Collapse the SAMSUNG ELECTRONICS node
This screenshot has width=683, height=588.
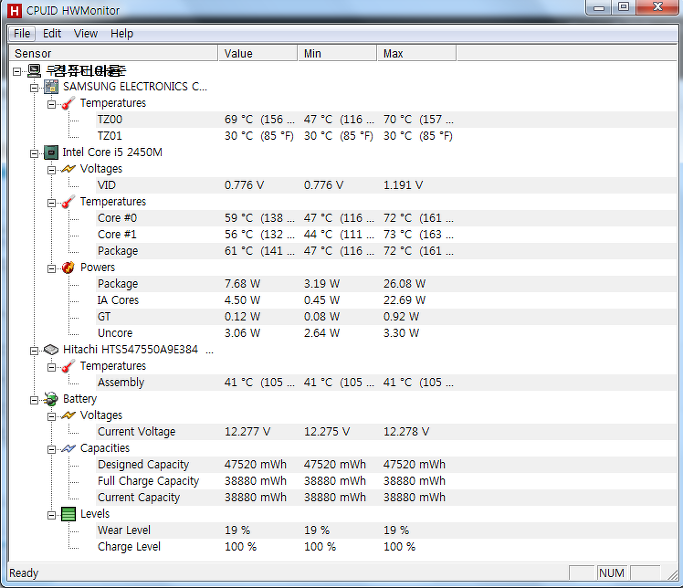click(x=34, y=88)
